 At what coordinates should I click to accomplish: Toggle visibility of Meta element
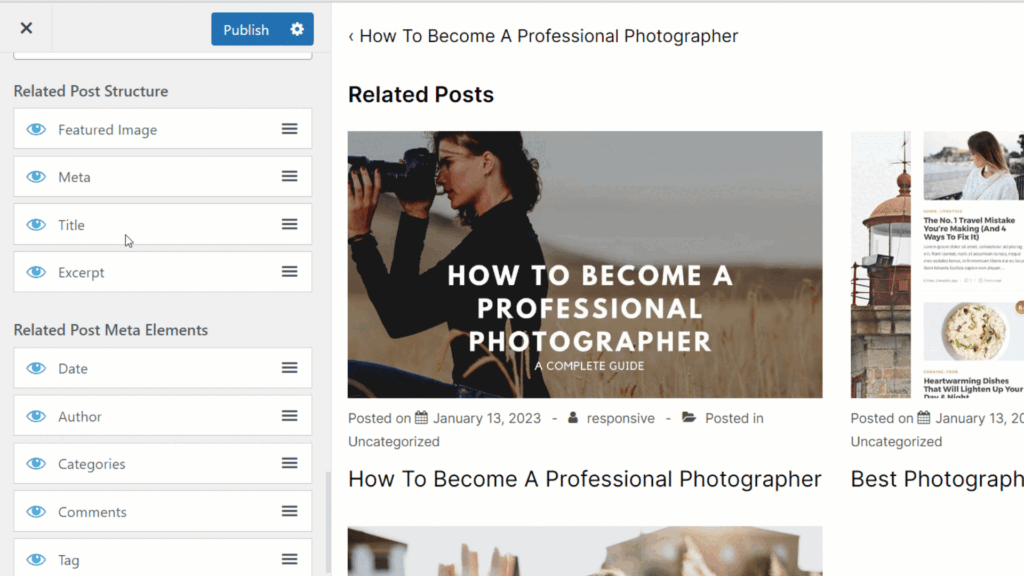[36, 176]
